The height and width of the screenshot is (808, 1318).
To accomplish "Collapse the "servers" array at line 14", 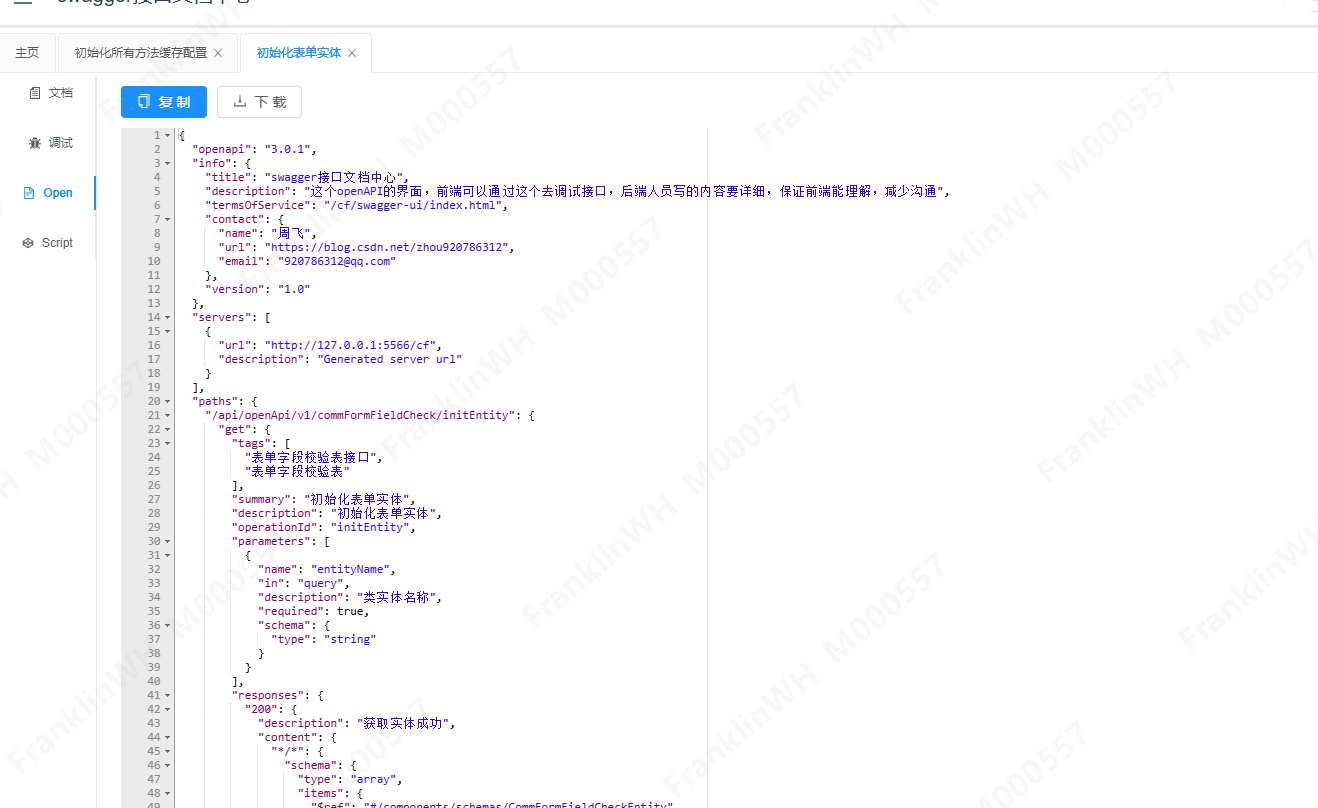I will pyautogui.click(x=168, y=317).
